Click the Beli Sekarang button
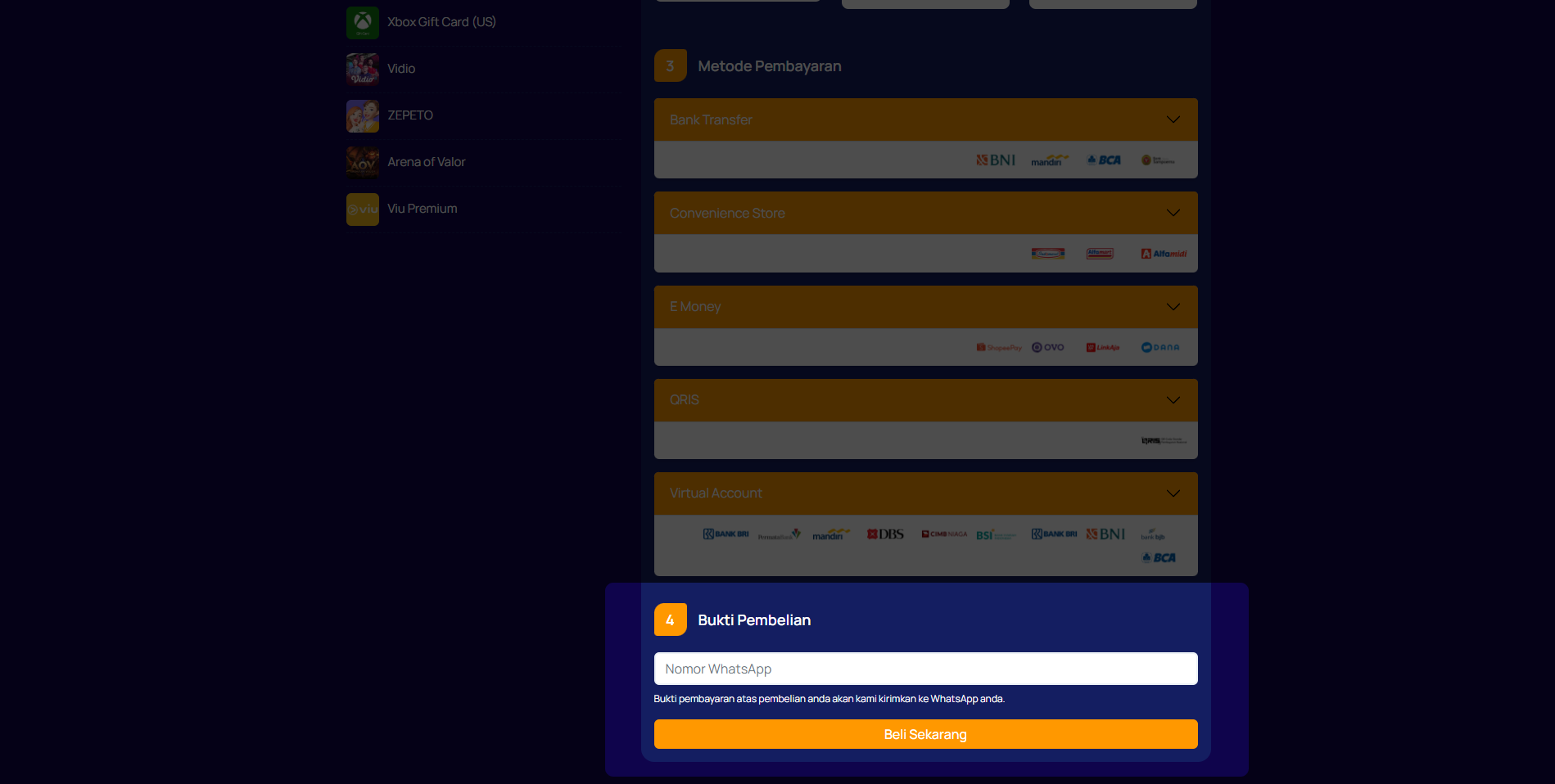The width and height of the screenshot is (1555, 784). 925,734
